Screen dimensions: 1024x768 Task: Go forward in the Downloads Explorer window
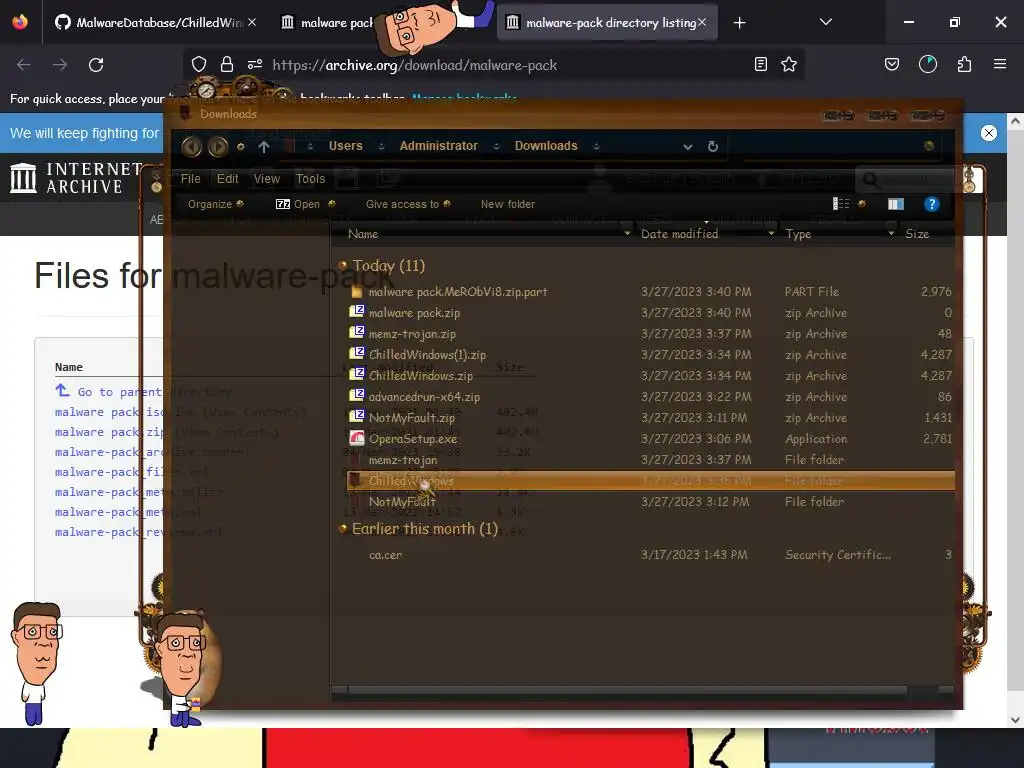[218, 146]
